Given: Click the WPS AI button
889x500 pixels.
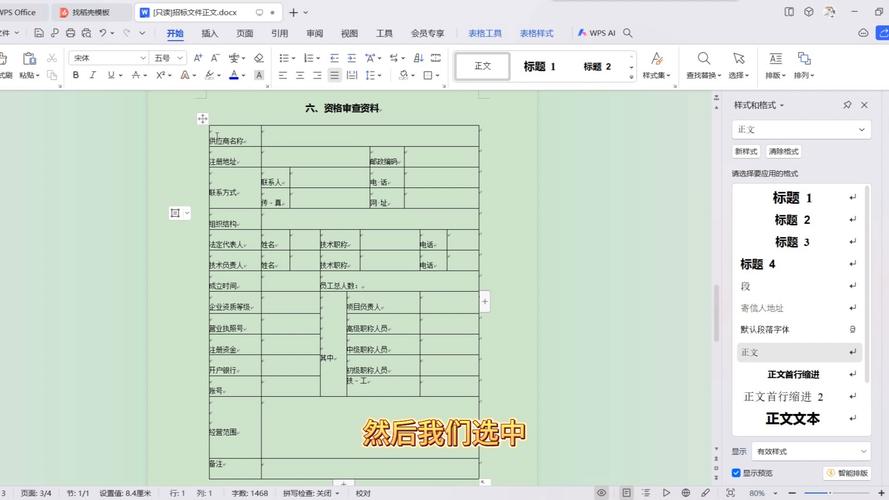Looking at the screenshot, I should click(596, 33).
